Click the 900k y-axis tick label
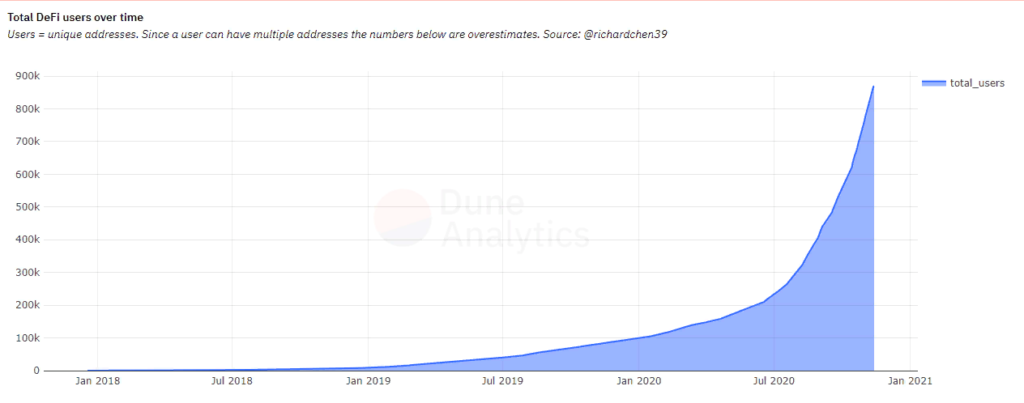This screenshot has width=1024, height=403. [x=26, y=76]
